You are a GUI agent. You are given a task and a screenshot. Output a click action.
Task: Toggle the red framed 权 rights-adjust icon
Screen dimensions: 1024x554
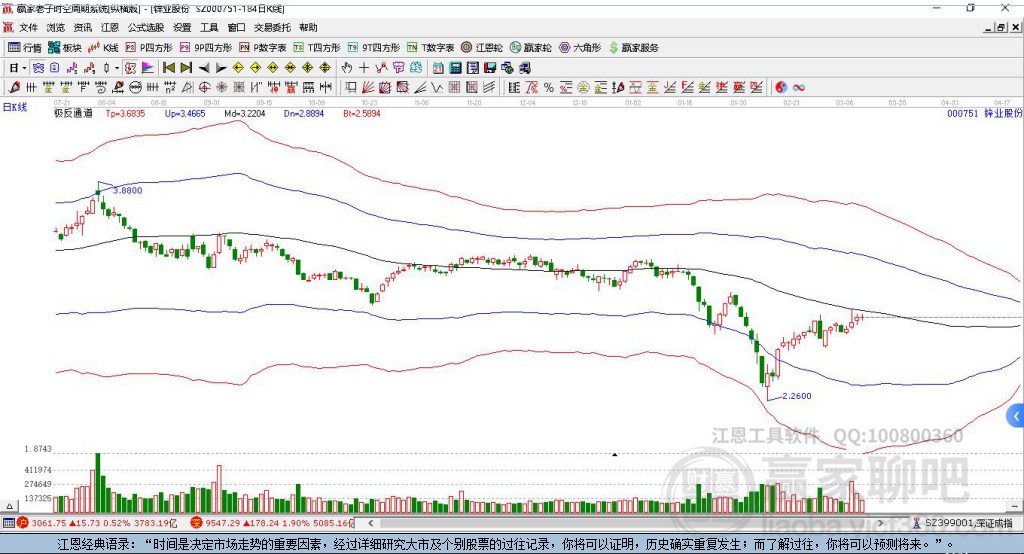click(131, 68)
